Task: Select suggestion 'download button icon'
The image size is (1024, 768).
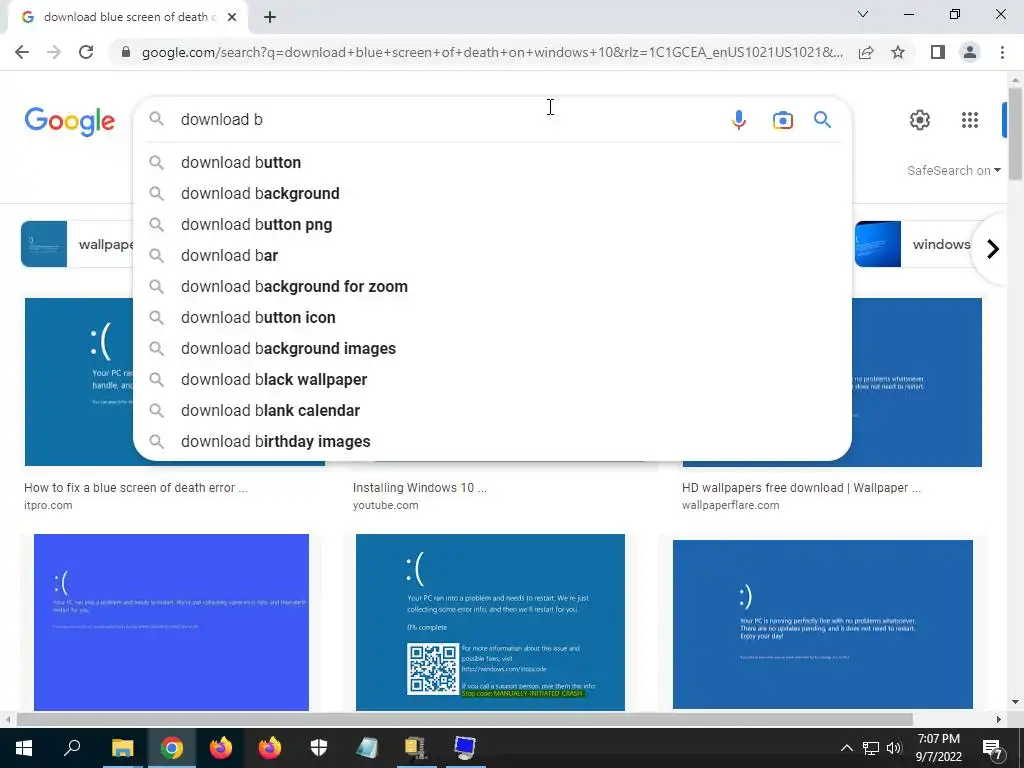Action: tap(492, 317)
